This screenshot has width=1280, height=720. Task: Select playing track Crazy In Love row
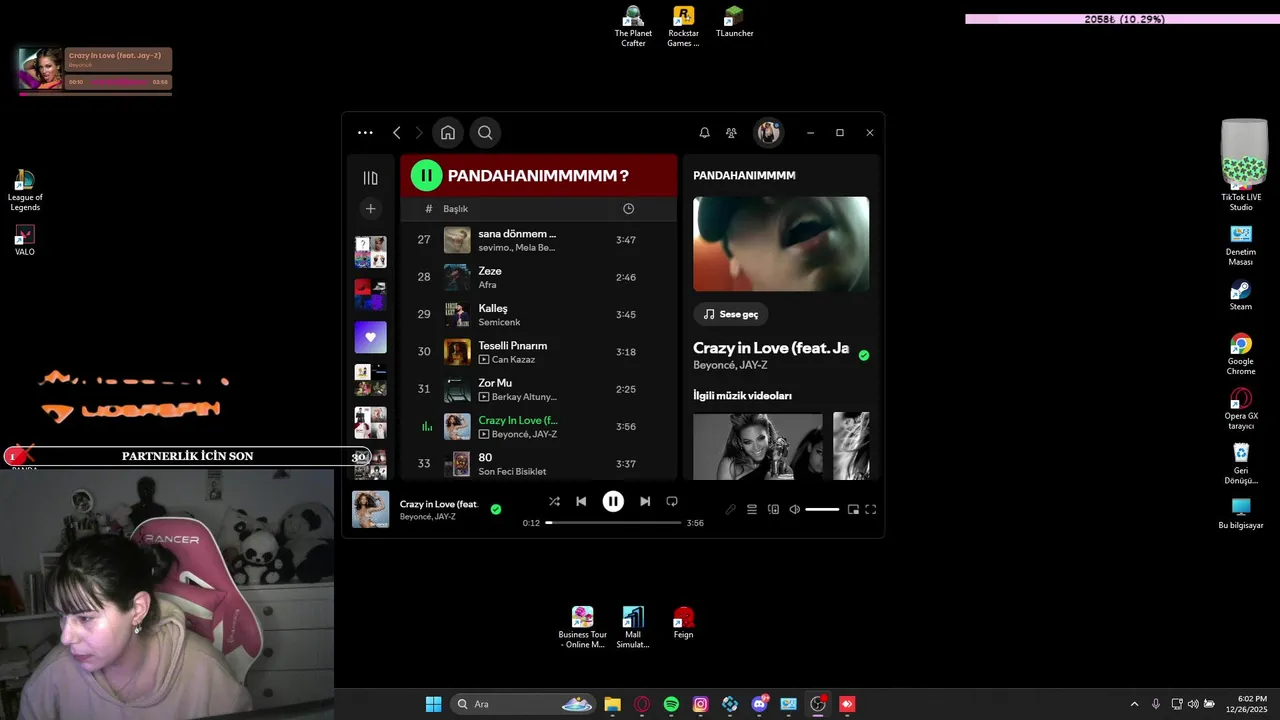[539, 427]
